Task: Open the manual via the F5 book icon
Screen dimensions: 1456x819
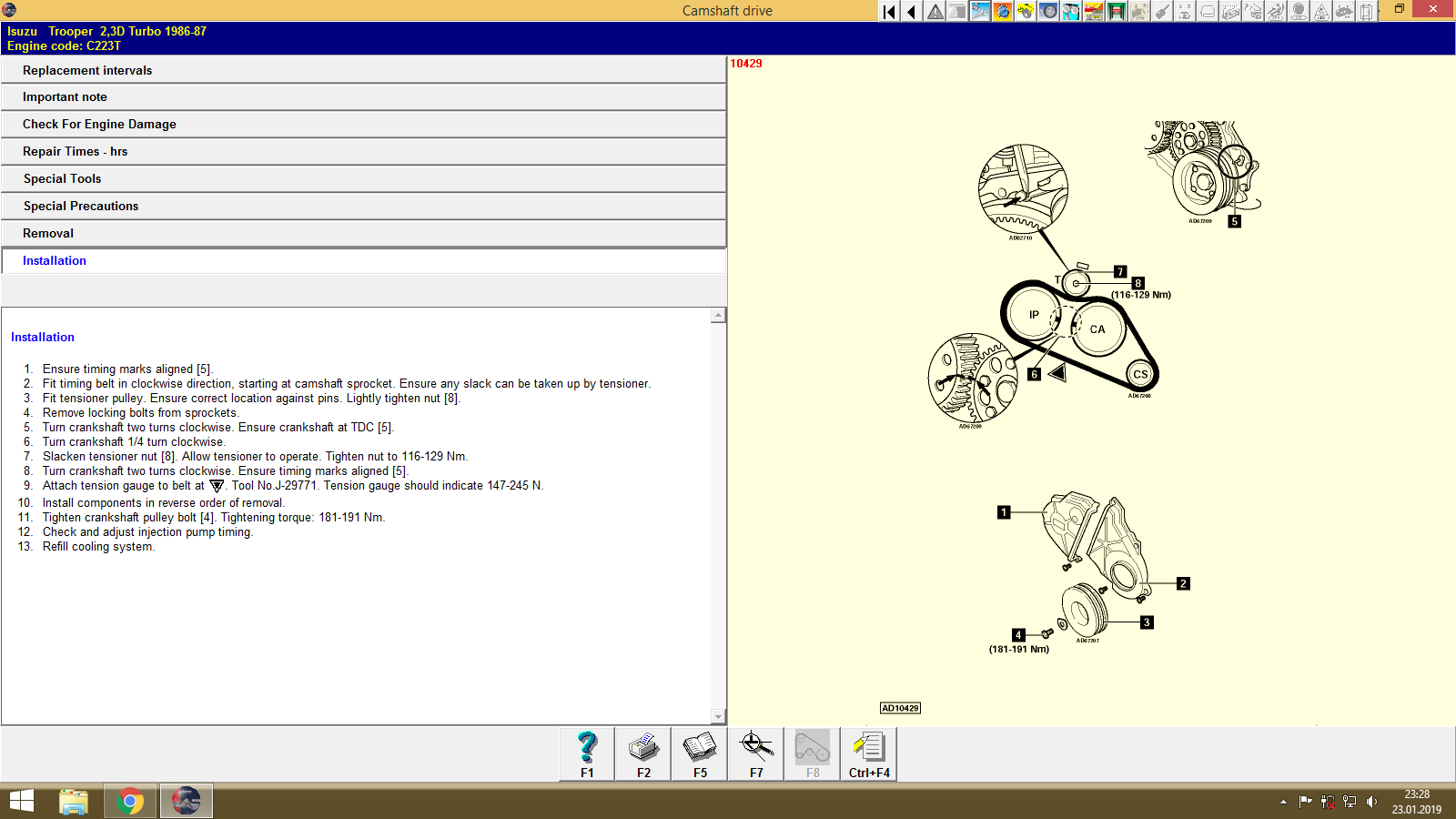Action: pyautogui.click(x=700, y=748)
